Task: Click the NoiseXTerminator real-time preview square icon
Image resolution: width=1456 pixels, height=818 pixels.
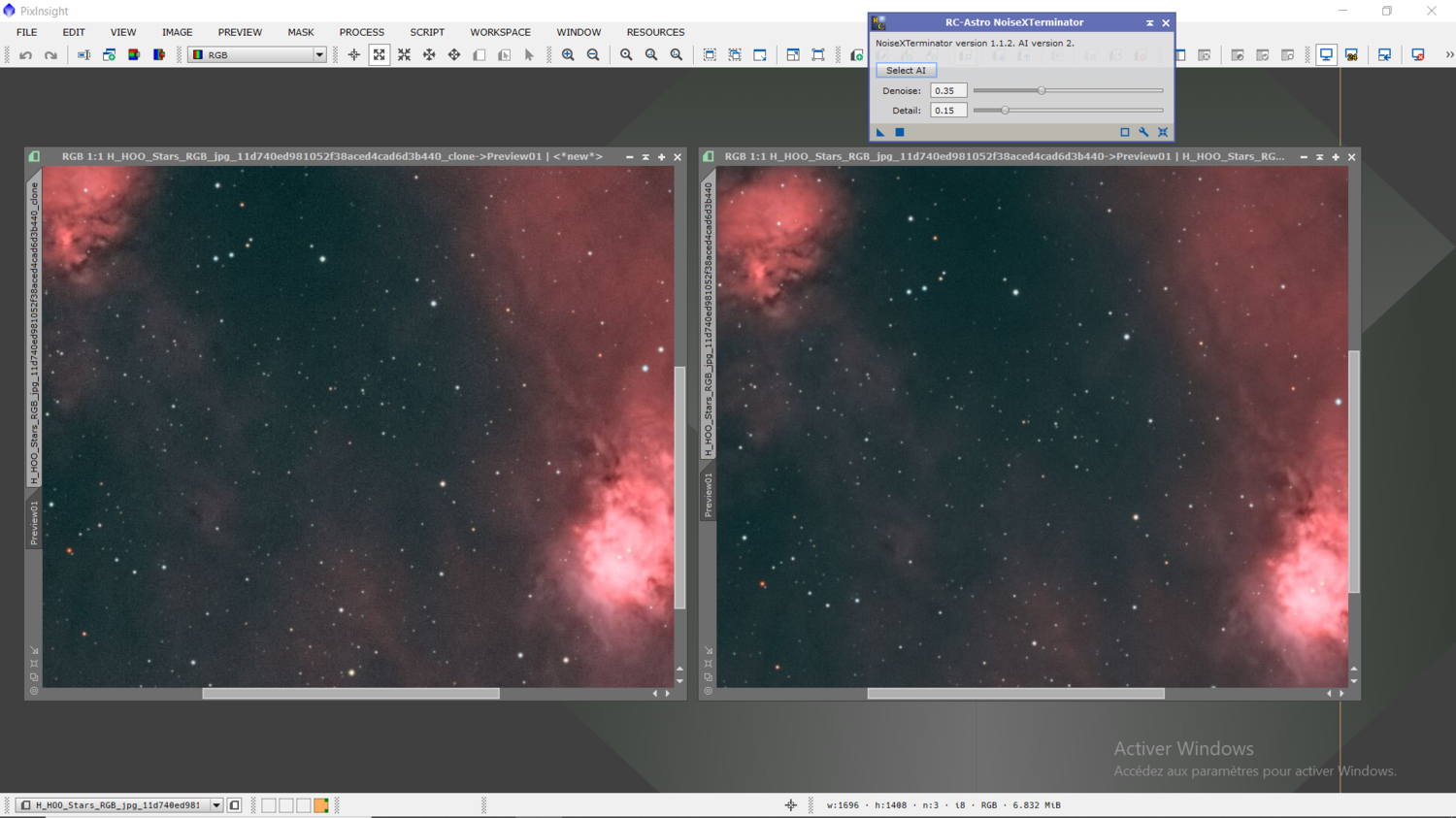Action: 1125,132
